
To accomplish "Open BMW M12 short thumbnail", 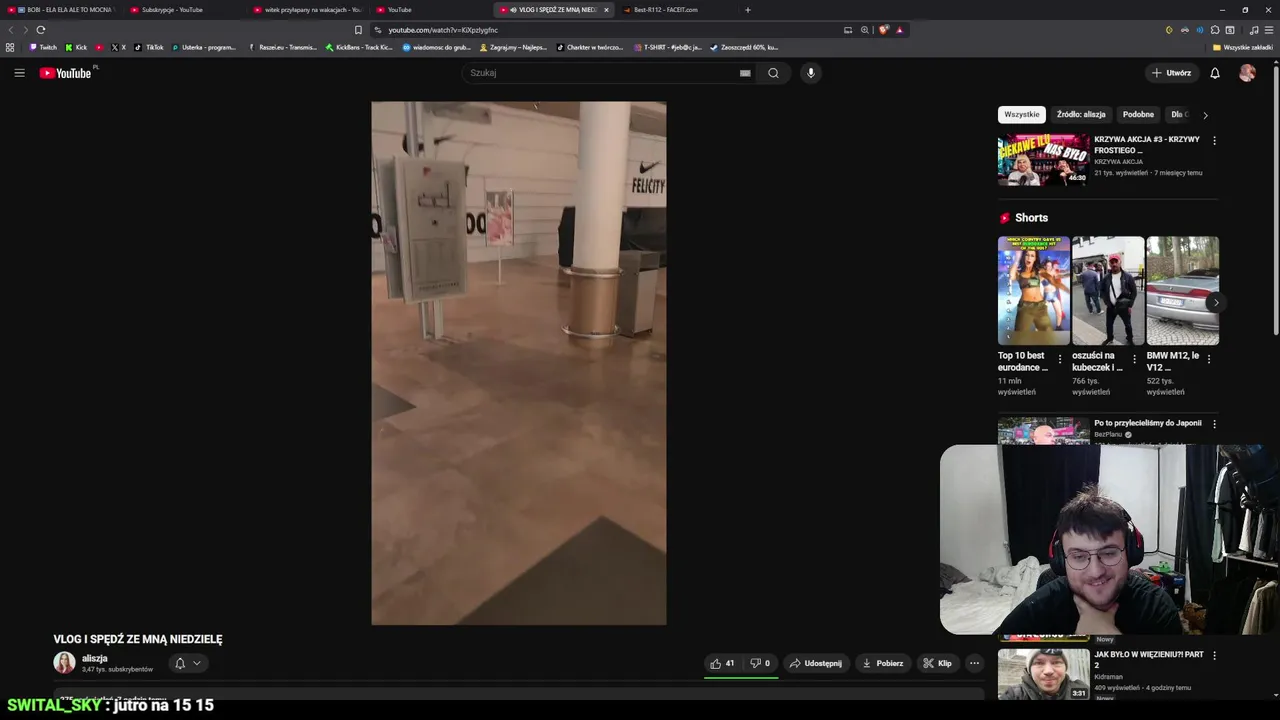I will pos(1182,290).
